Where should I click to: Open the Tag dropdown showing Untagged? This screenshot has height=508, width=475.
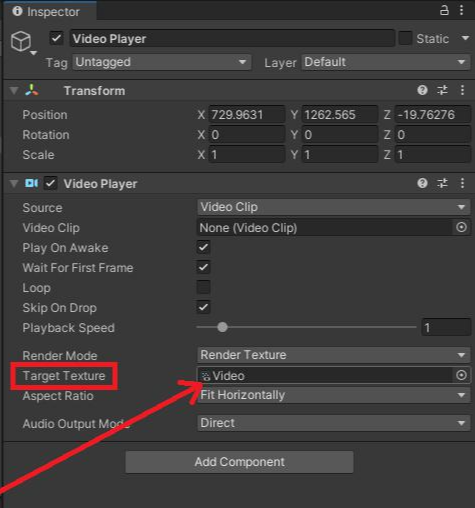coord(162,62)
